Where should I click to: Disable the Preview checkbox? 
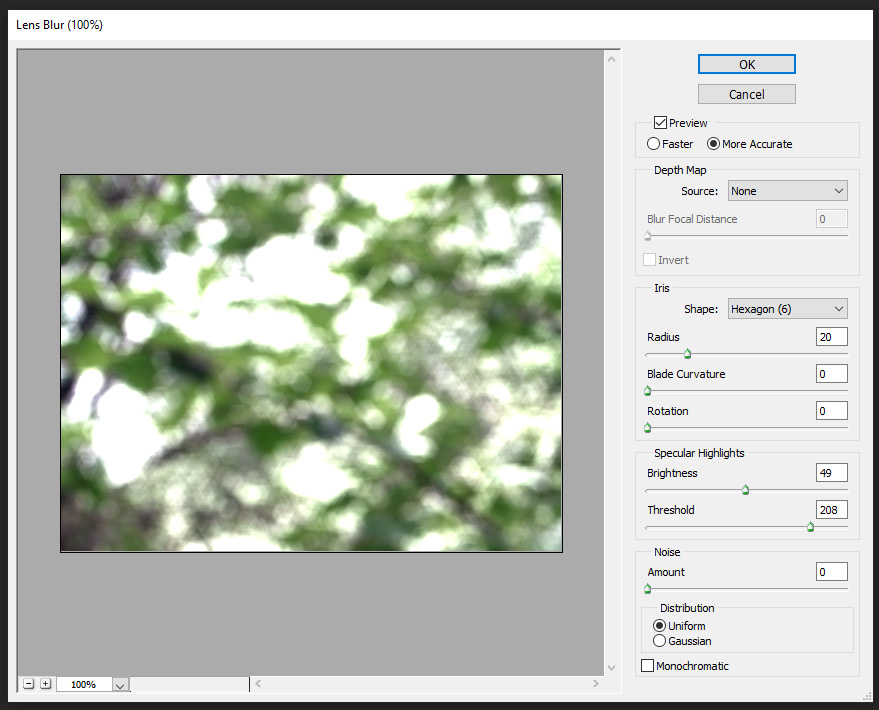(660, 123)
